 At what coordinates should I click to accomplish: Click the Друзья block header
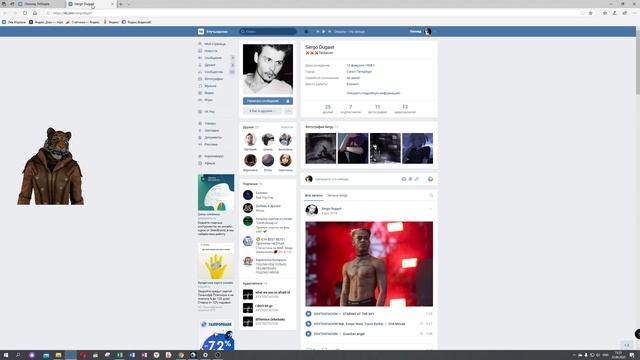pyautogui.click(x=248, y=127)
